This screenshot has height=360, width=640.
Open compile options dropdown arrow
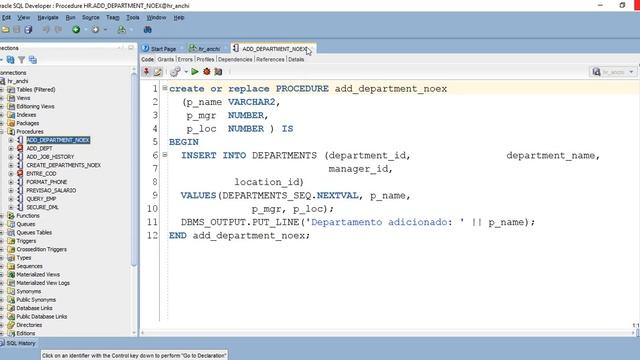coord(186,72)
